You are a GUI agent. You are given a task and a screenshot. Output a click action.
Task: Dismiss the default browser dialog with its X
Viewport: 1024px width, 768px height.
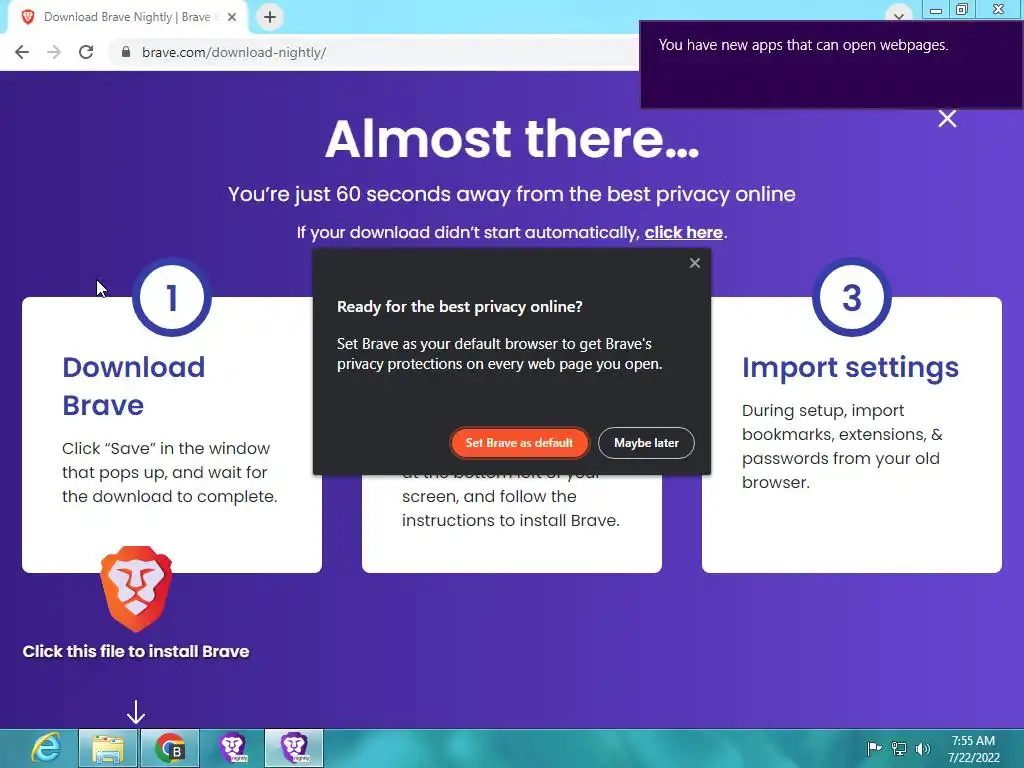tap(695, 263)
